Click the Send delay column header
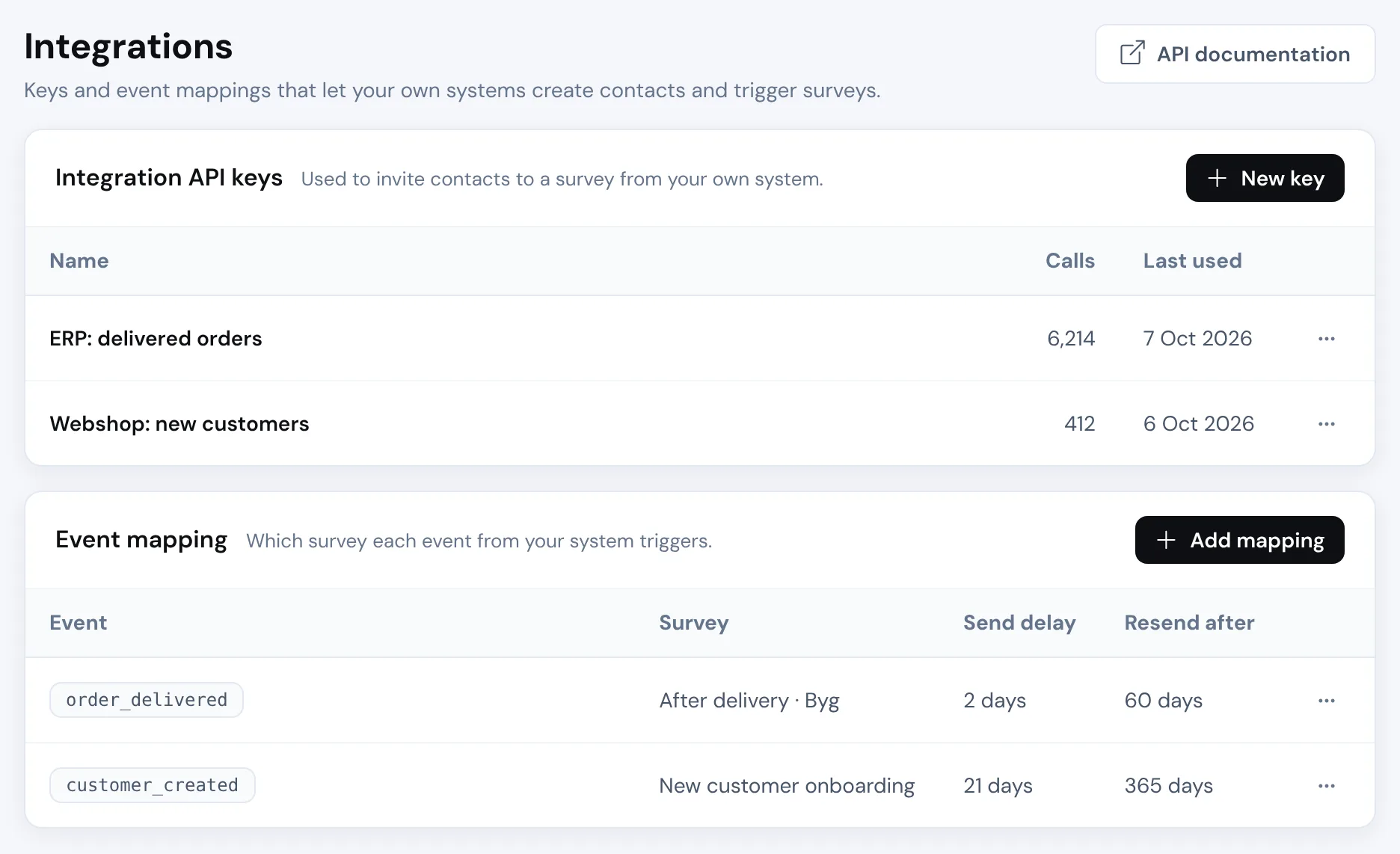Image resolution: width=1400 pixels, height=854 pixels. [1019, 623]
